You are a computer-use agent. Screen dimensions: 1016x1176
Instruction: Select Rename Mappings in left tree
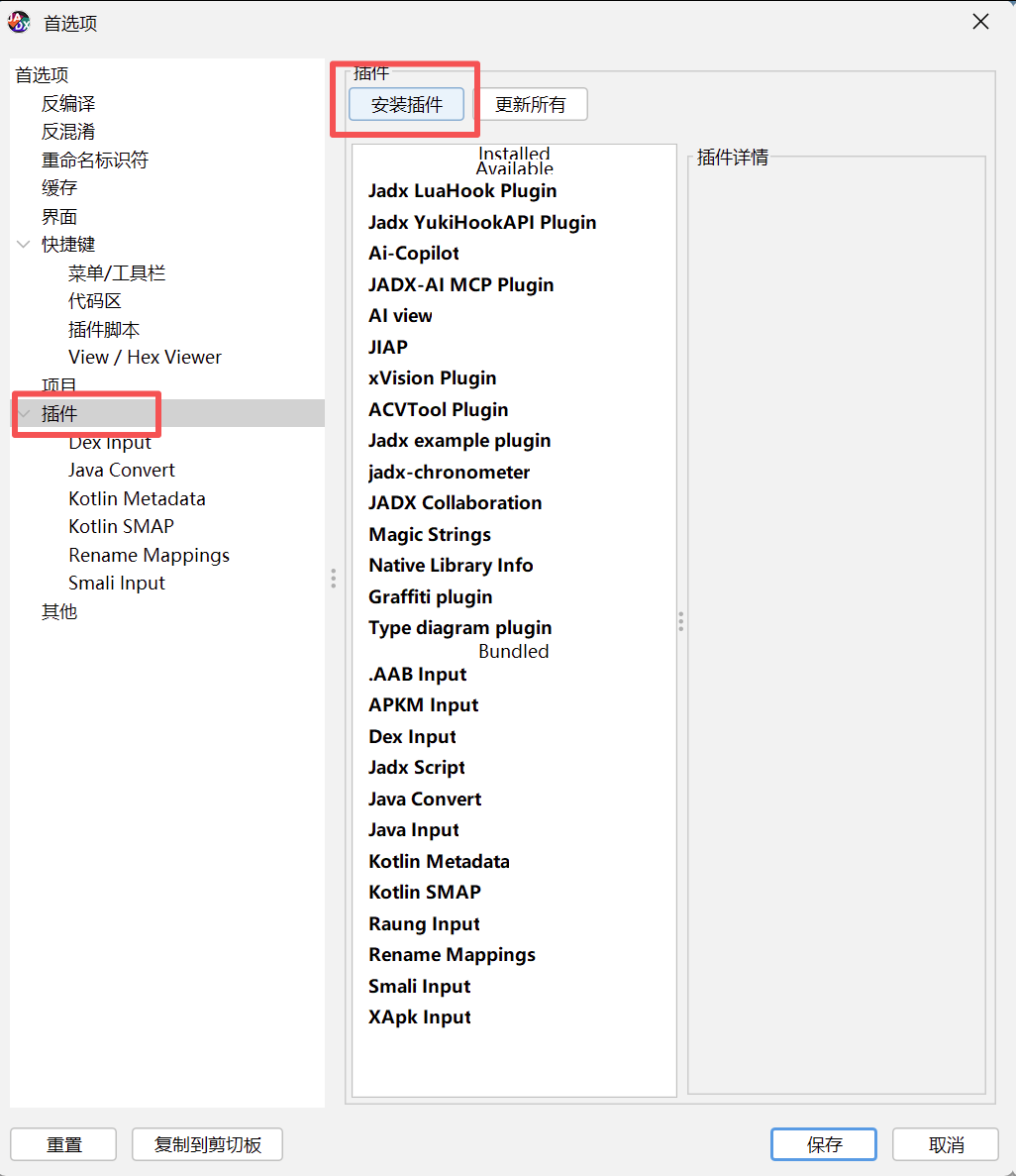point(149,555)
